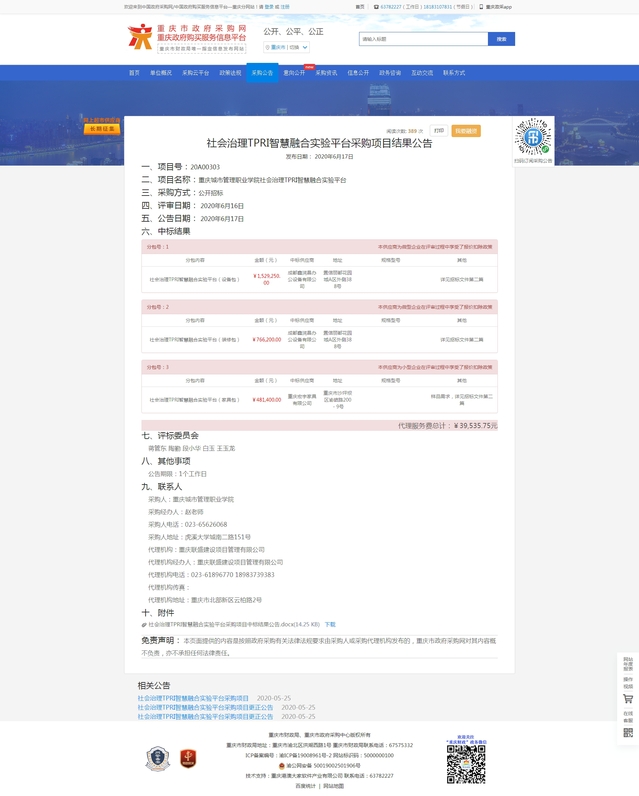Click the 下载 link for the docx attachment

[330, 625]
